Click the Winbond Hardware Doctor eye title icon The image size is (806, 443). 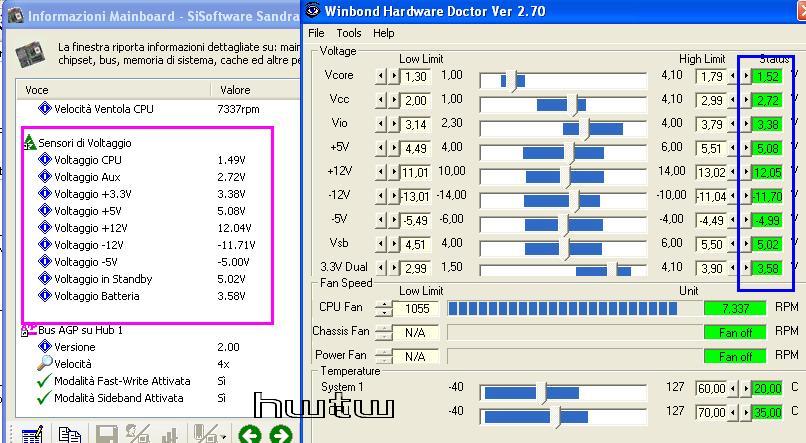(313, 10)
